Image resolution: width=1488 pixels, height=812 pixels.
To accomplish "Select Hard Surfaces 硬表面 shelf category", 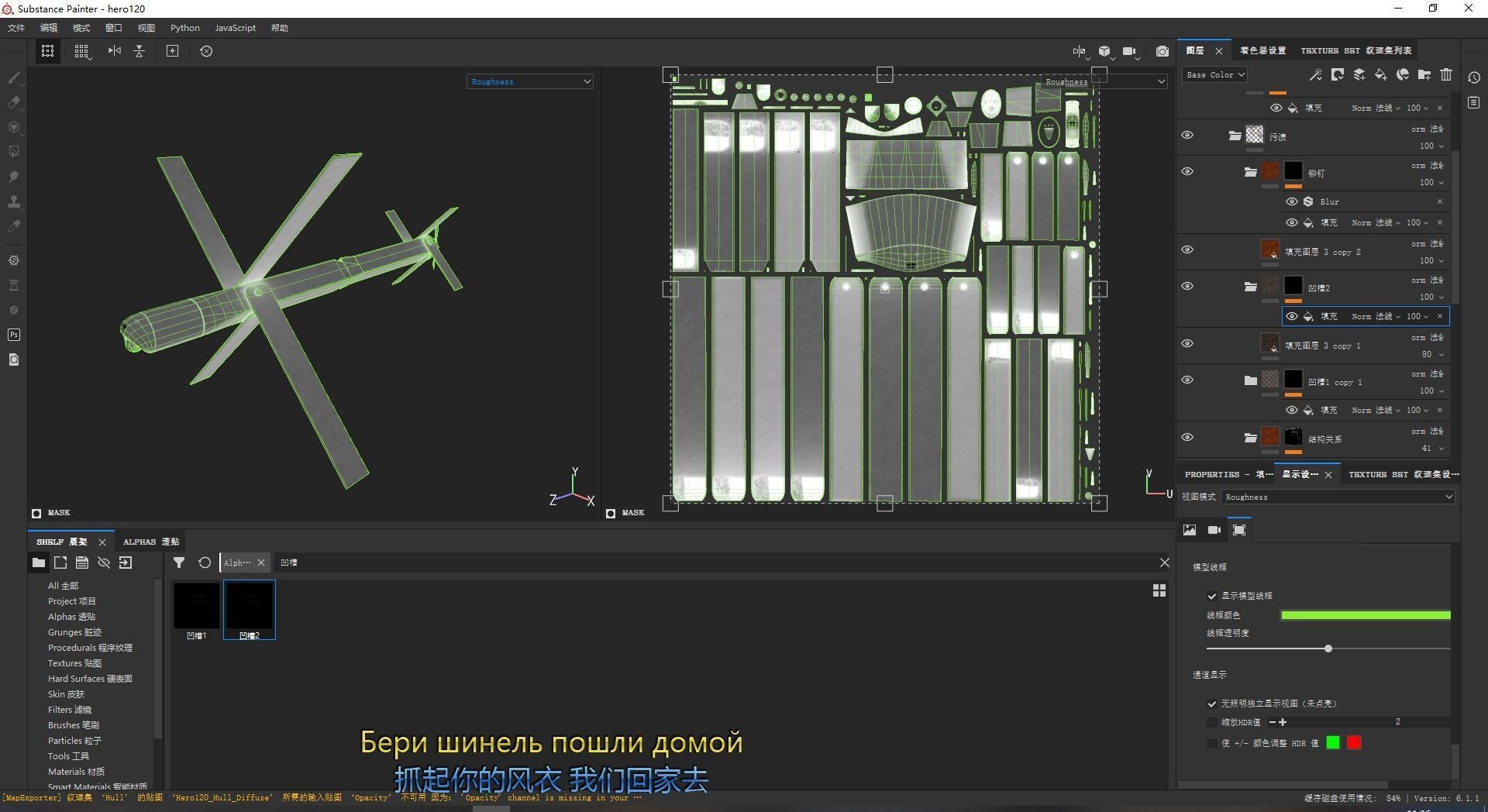I will pos(90,679).
